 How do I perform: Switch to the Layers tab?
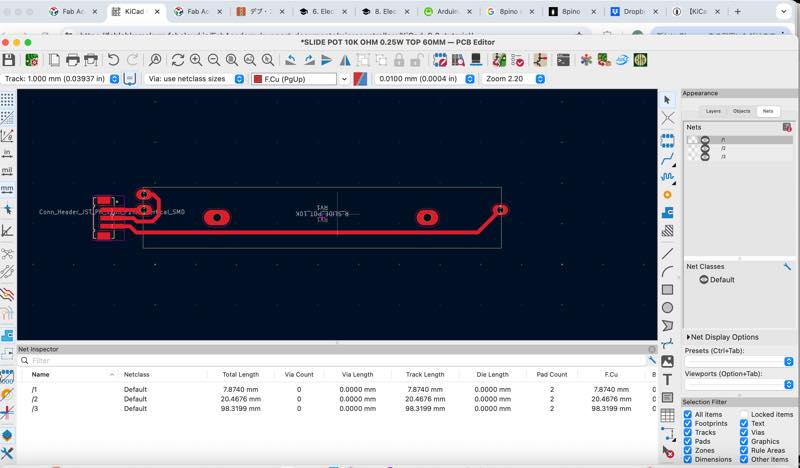[713, 111]
